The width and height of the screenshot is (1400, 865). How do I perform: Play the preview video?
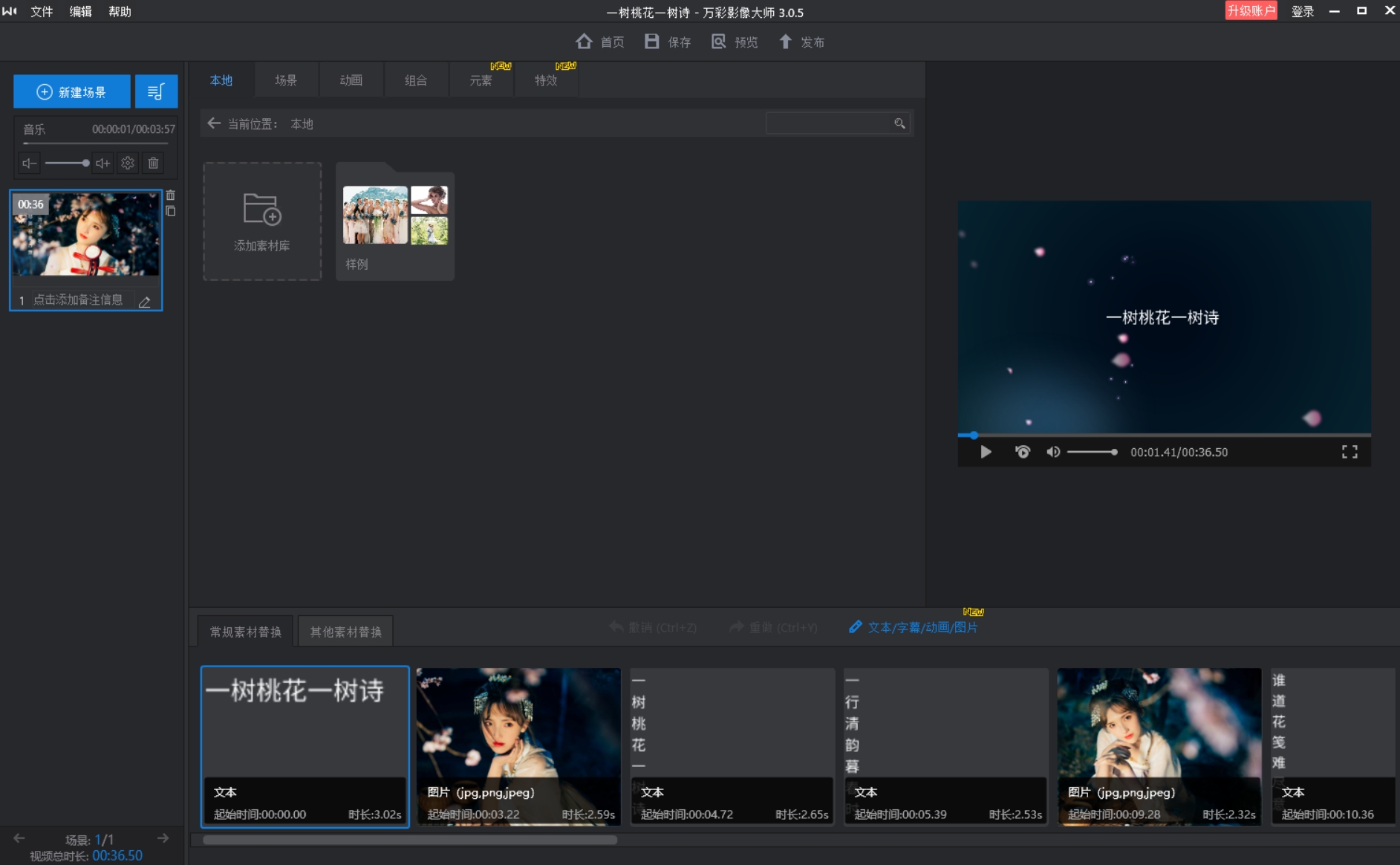pos(986,452)
